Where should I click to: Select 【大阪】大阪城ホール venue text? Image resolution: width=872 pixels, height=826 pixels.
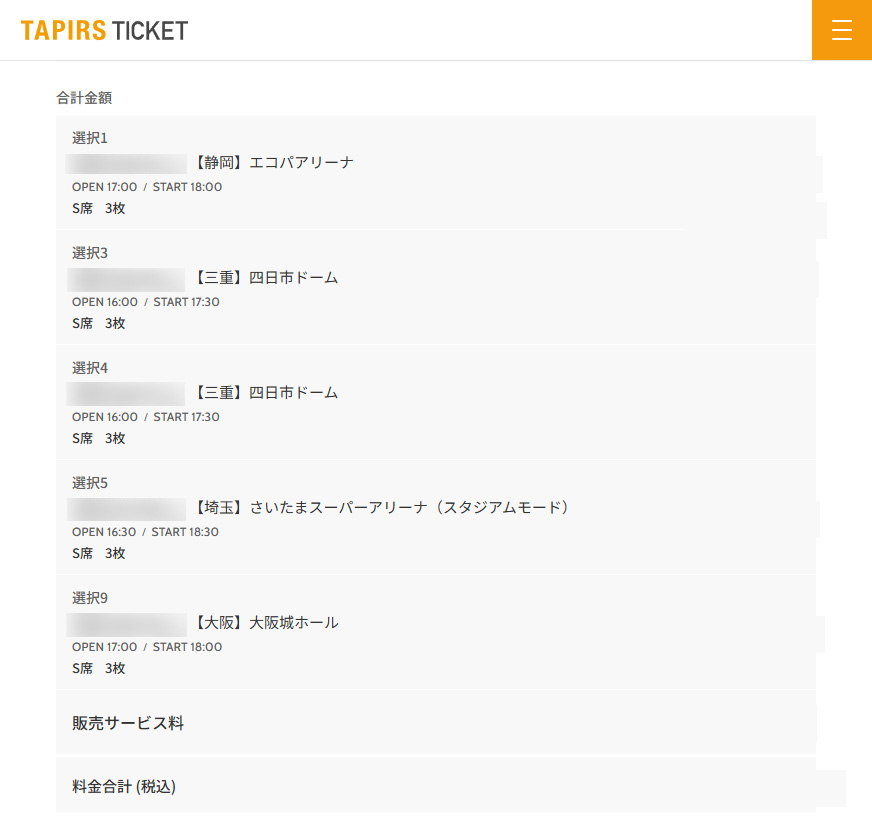point(266,623)
